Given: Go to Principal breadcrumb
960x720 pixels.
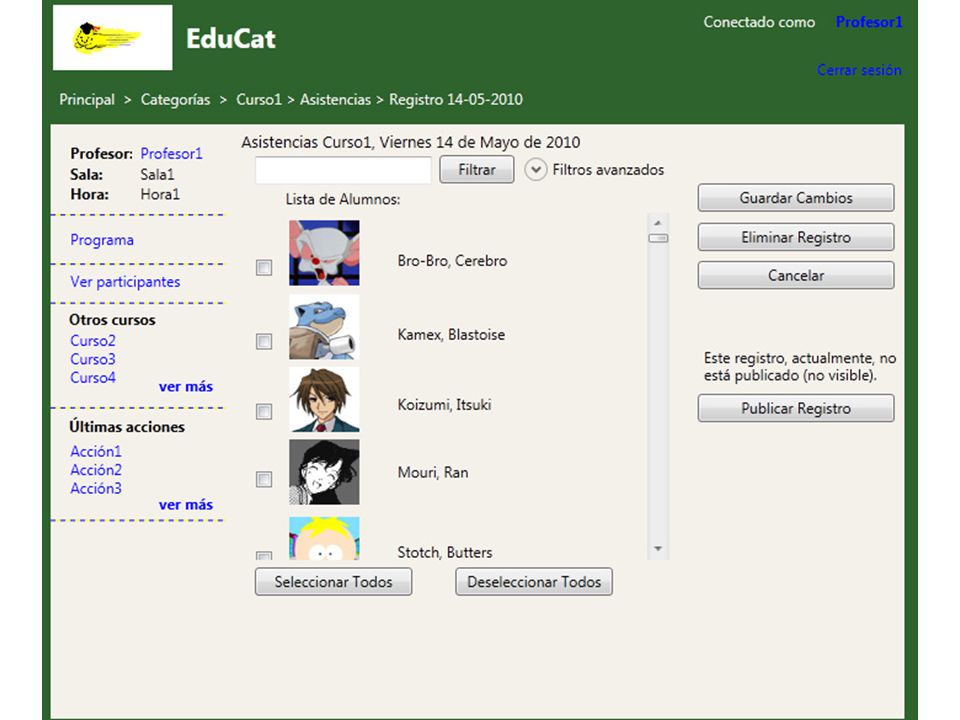Looking at the screenshot, I should (x=87, y=99).
